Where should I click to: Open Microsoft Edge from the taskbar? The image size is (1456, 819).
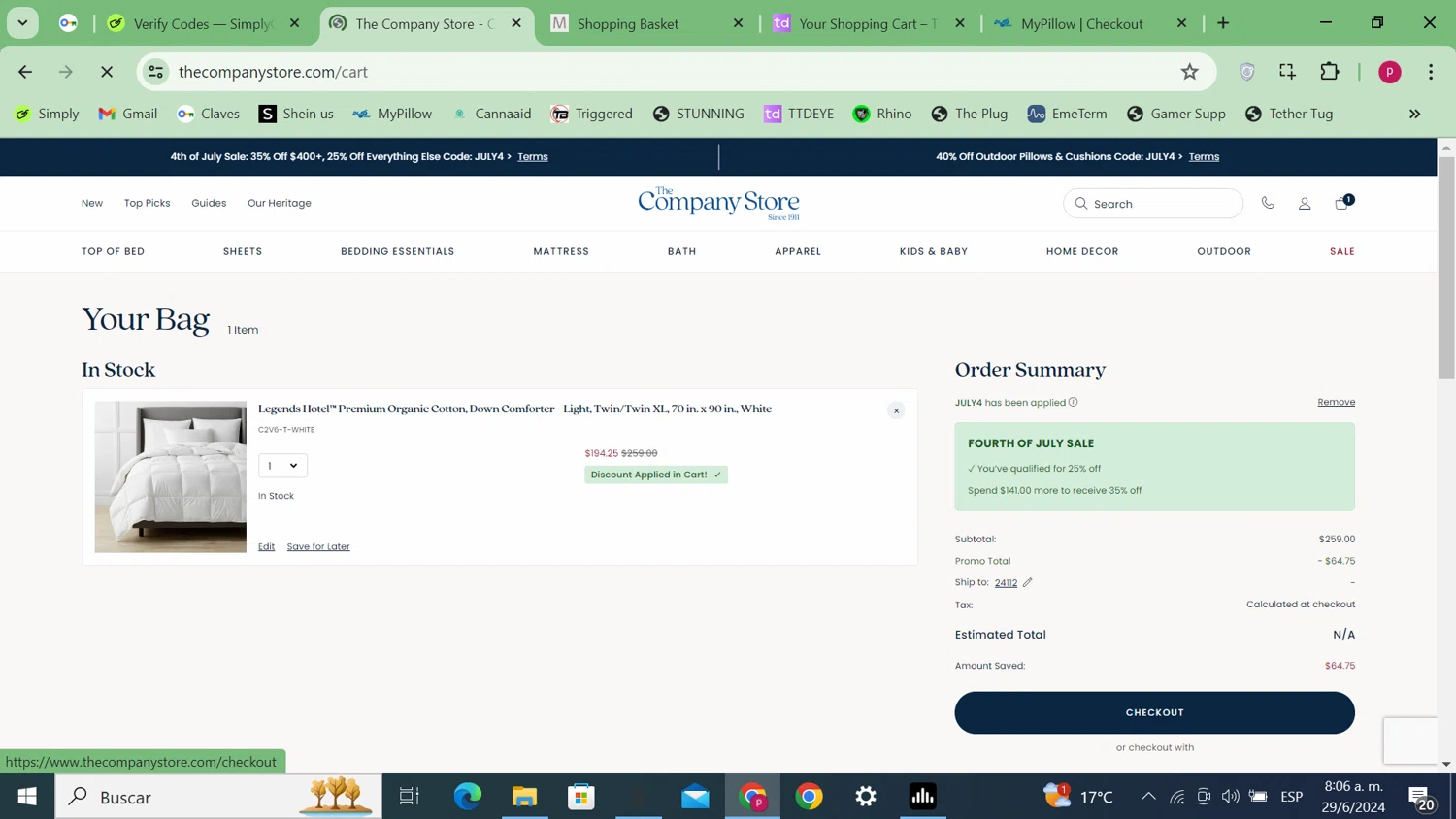click(468, 797)
